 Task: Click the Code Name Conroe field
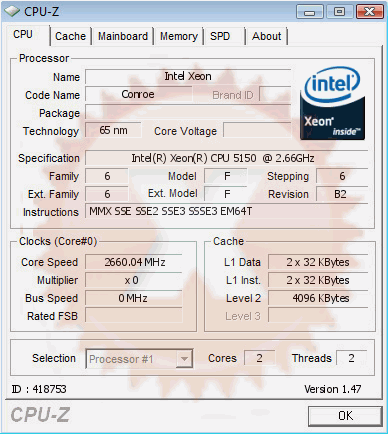pos(138,94)
